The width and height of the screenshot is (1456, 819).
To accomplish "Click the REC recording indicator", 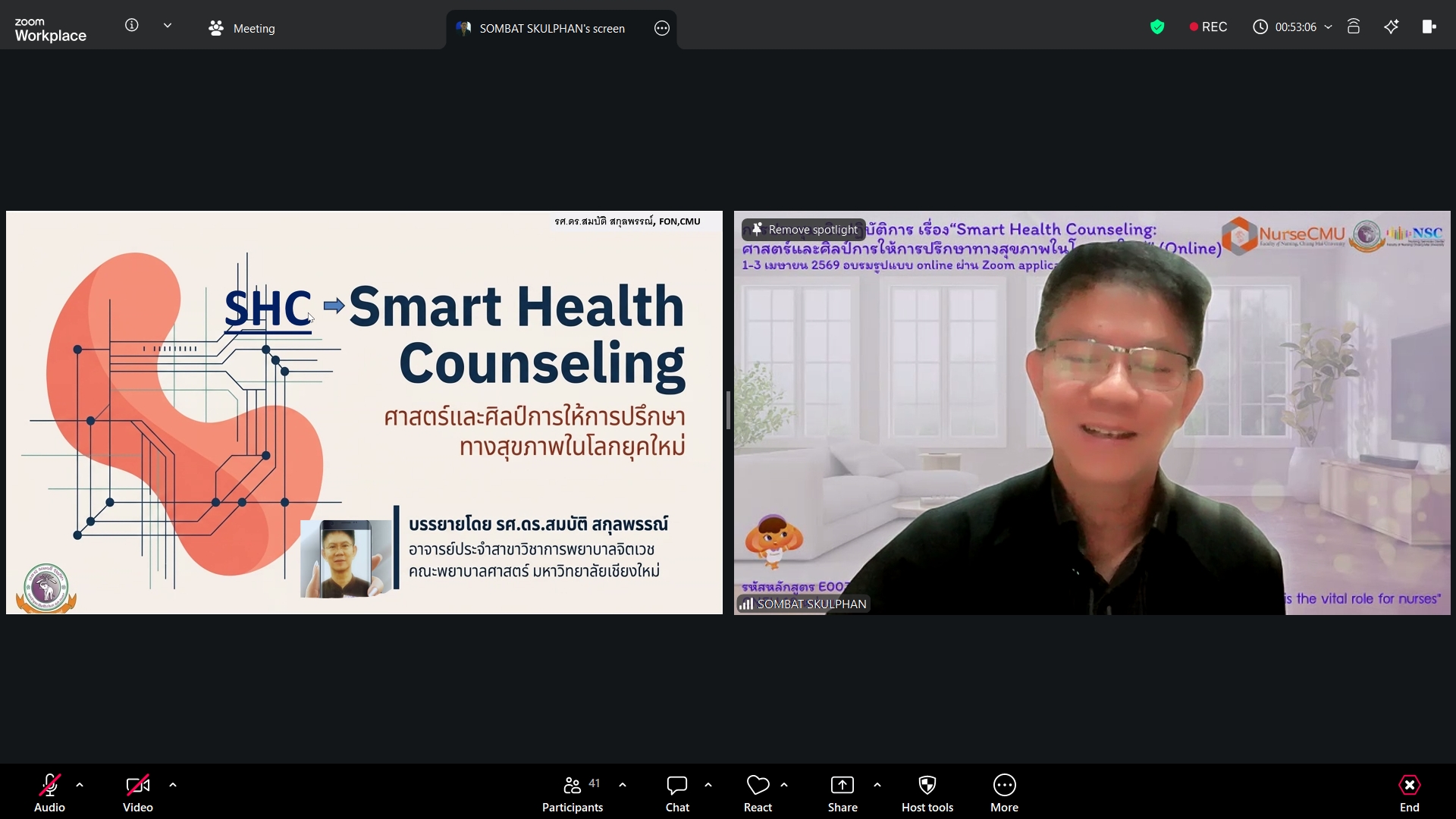I will (x=1208, y=27).
